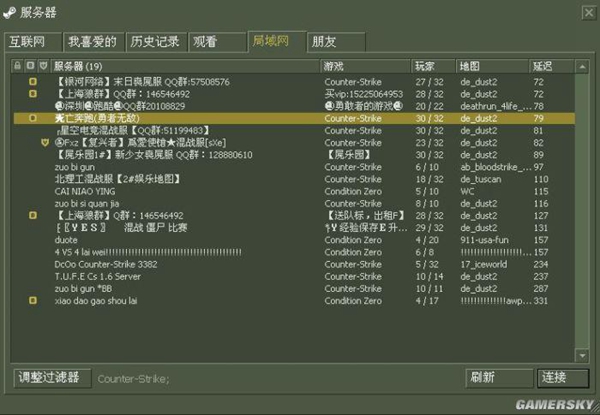Click the '4 / 17' players cell
The width and height of the screenshot is (600, 415).
coord(427,301)
